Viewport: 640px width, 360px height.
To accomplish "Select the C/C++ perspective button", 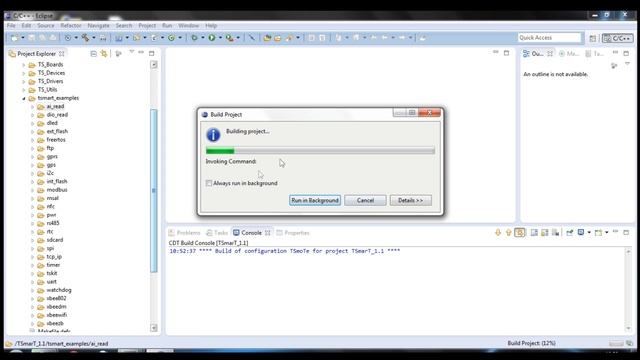I will pyautogui.click(x=618, y=38).
